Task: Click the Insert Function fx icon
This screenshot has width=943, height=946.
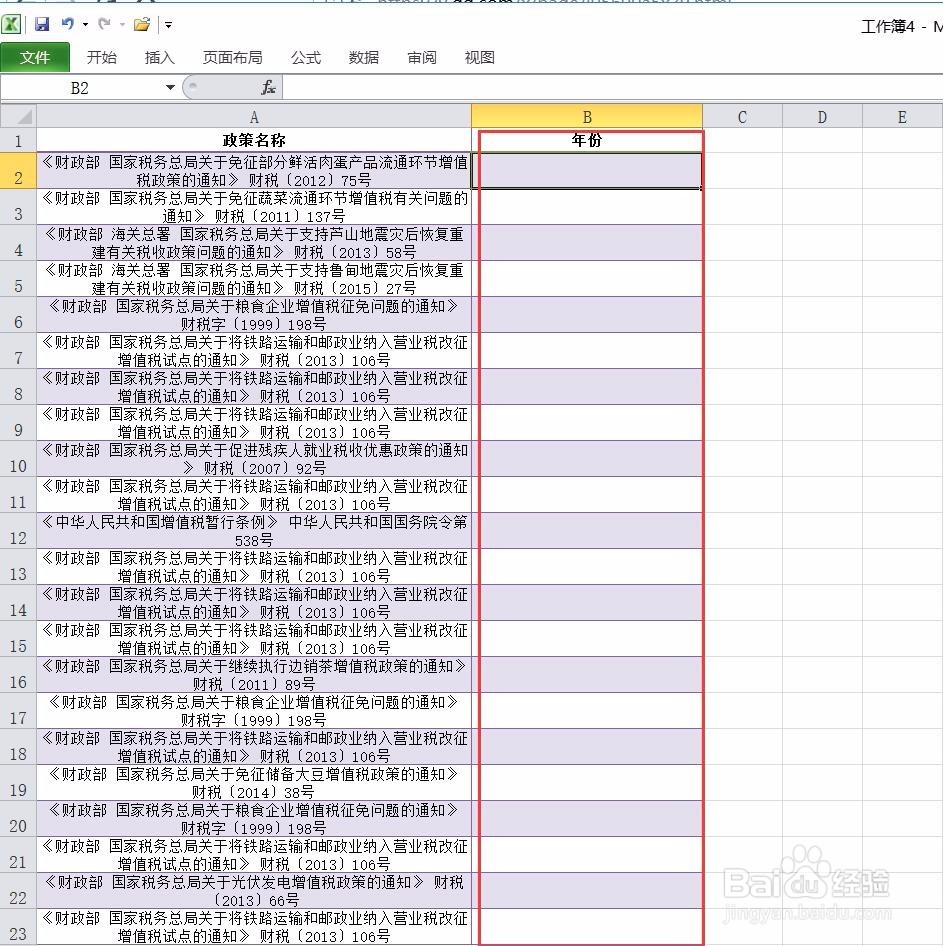Action: tap(267, 87)
